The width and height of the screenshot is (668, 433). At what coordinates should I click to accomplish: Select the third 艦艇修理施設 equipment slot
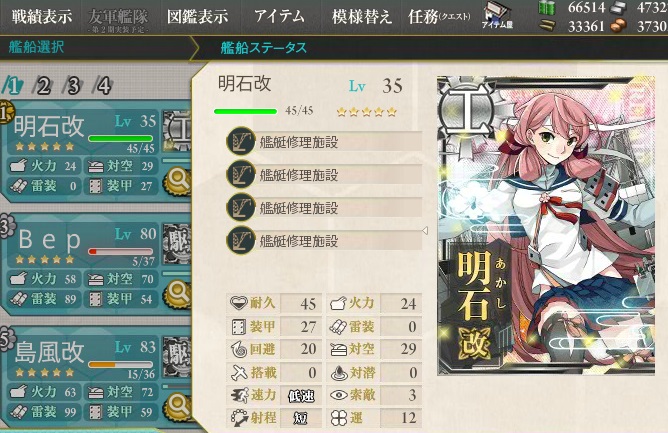click(325, 208)
